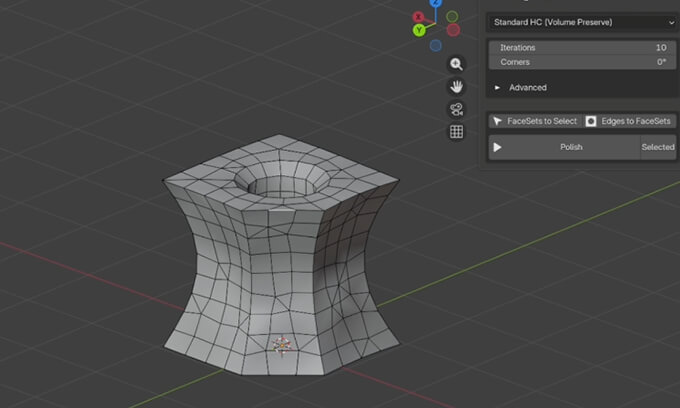Switch perspective/orthographic with grid icon
The height and width of the screenshot is (408, 680).
(456, 132)
